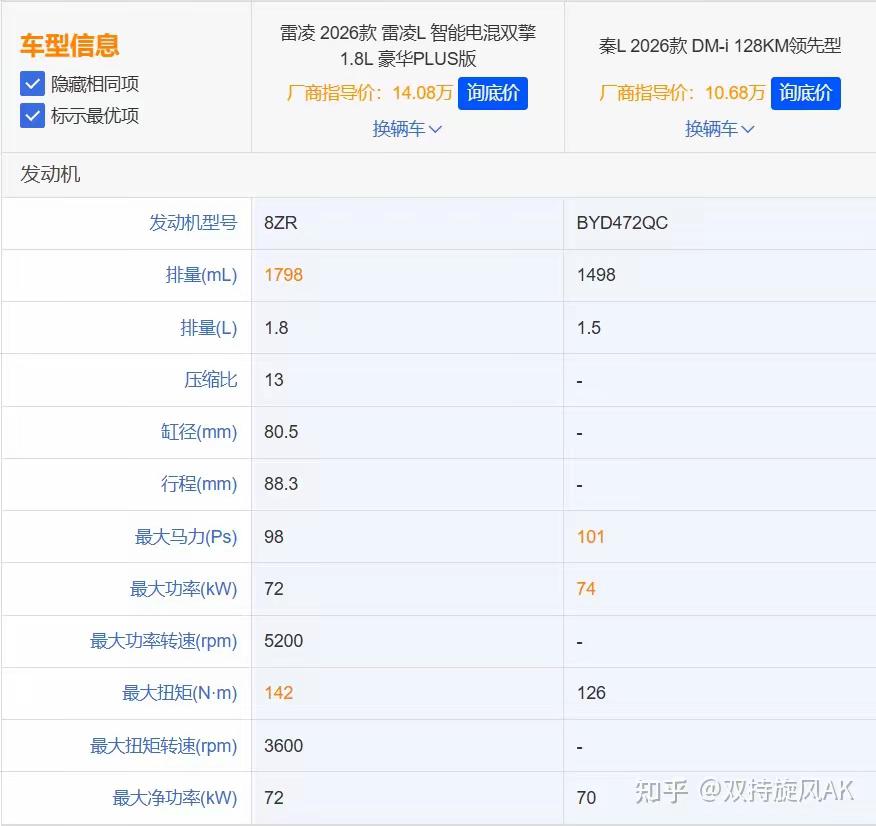
Task: Open the 雷凌 2026款 智能电混双擎 model title
Action: coord(408,45)
